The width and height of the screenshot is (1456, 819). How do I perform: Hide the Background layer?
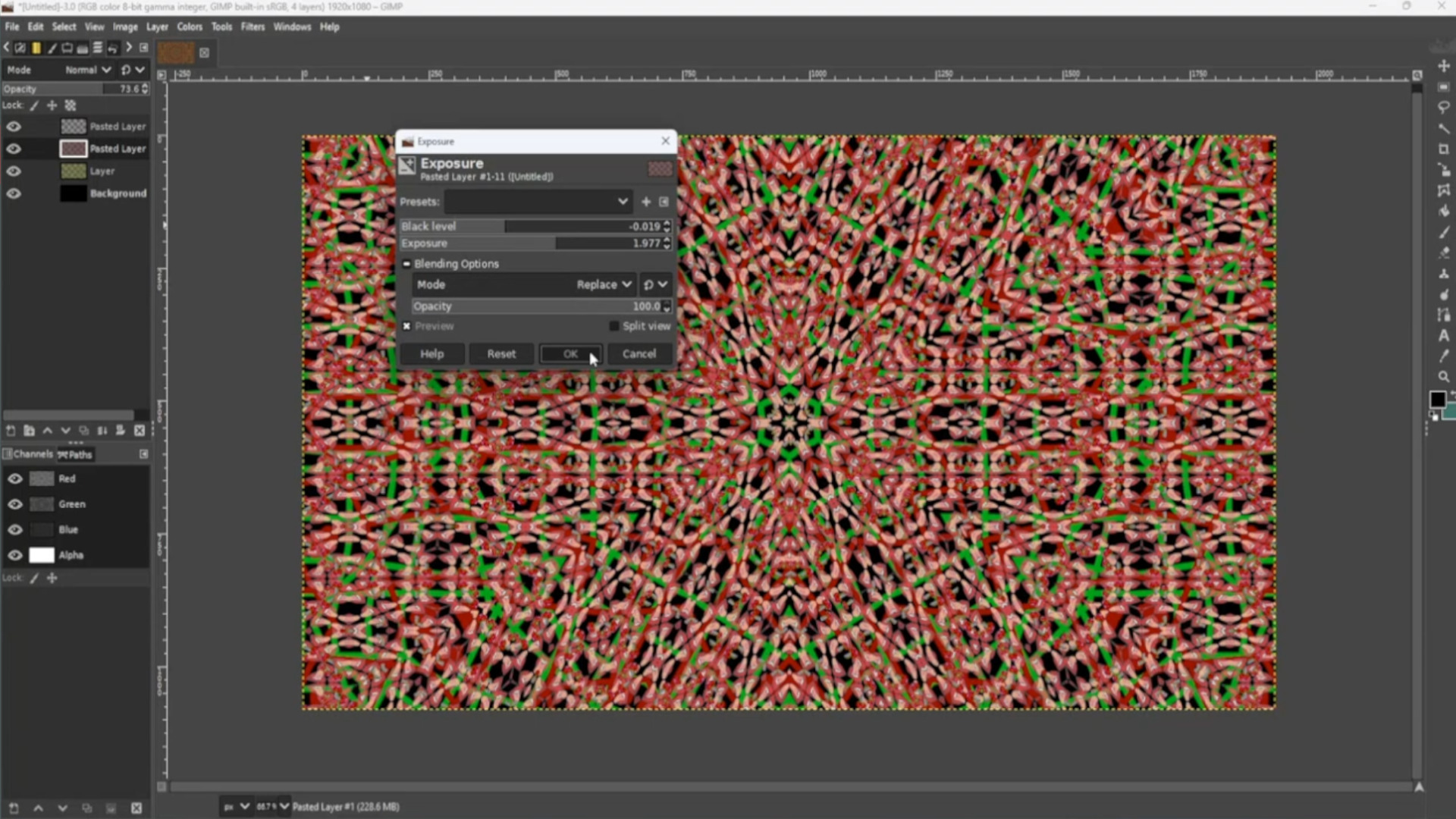coord(14,193)
